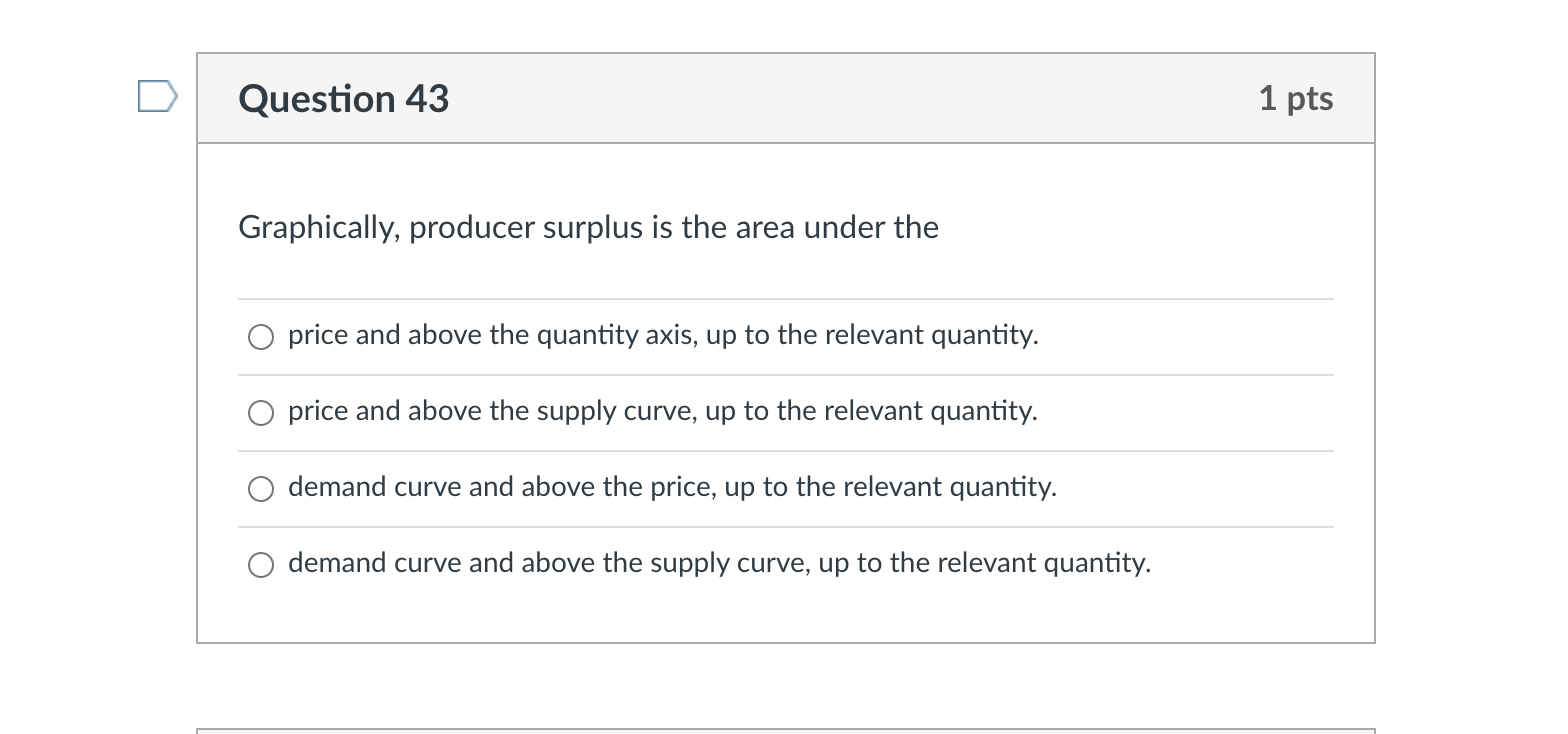Click the answer text about the quantity axis
The image size is (1568, 734).
[663, 335]
